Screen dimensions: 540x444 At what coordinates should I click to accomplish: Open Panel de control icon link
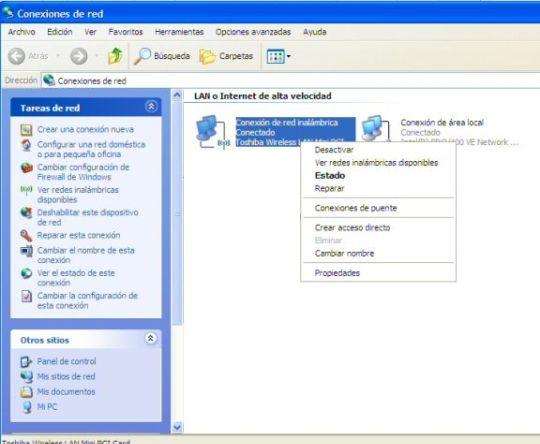click(x=26, y=361)
